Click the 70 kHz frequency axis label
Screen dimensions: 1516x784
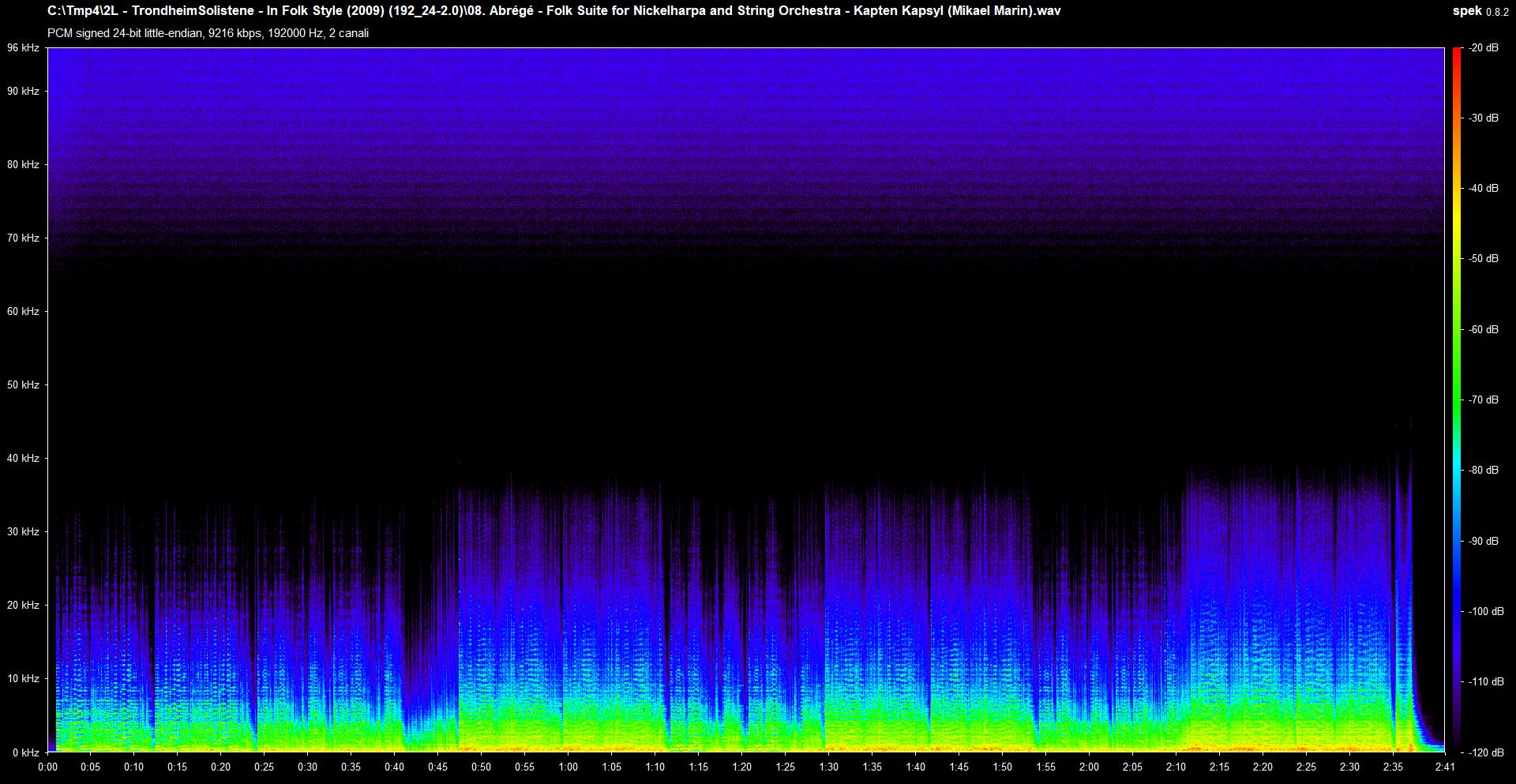(23, 238)
